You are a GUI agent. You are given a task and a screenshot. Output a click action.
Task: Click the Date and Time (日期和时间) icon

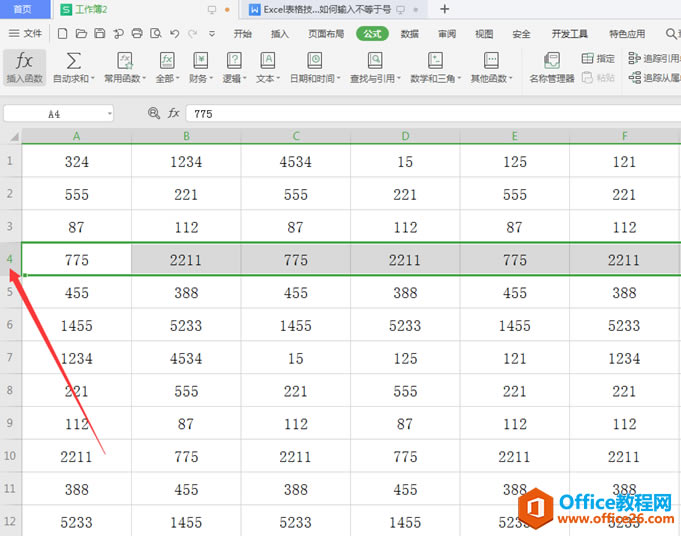314,61
